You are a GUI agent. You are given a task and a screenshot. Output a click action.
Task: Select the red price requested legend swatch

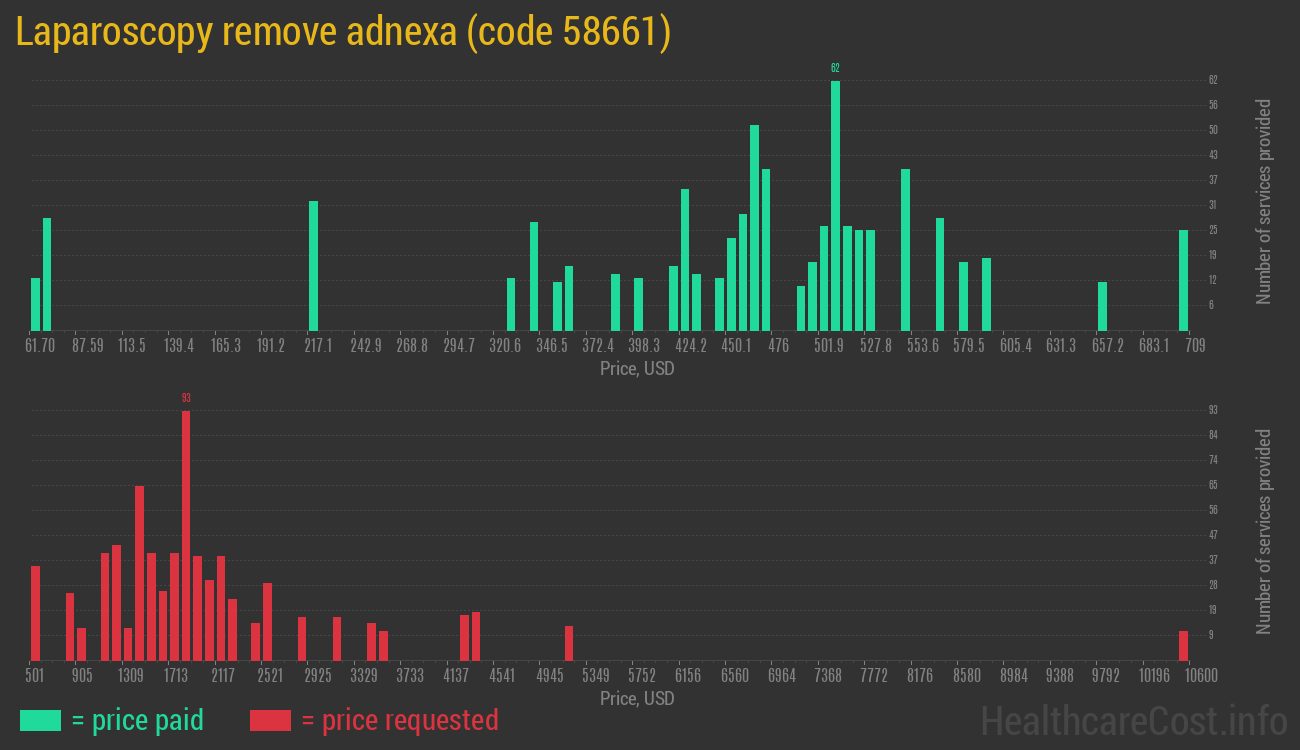tap(270, 720)
